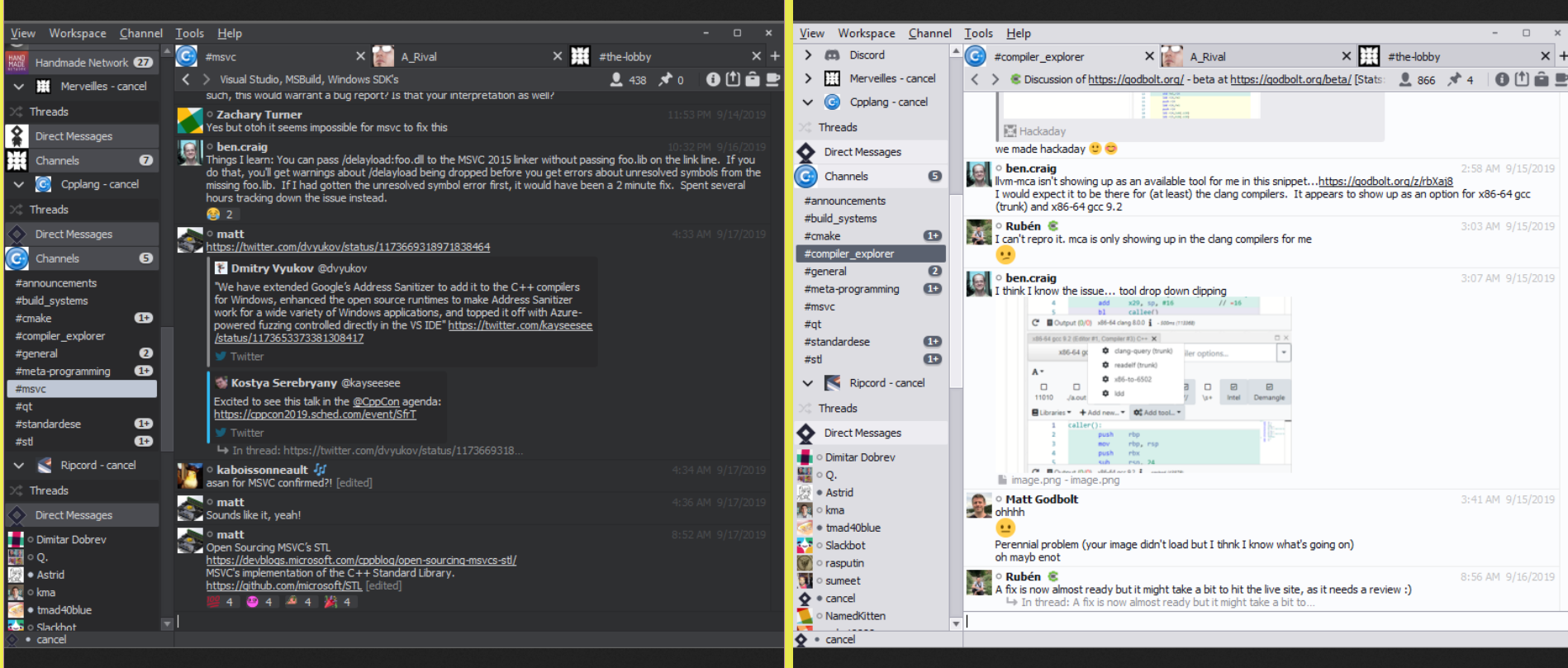Go forward with left window's forward arrow
This screenshot has width=1568, height=668.
click(206, 79)
